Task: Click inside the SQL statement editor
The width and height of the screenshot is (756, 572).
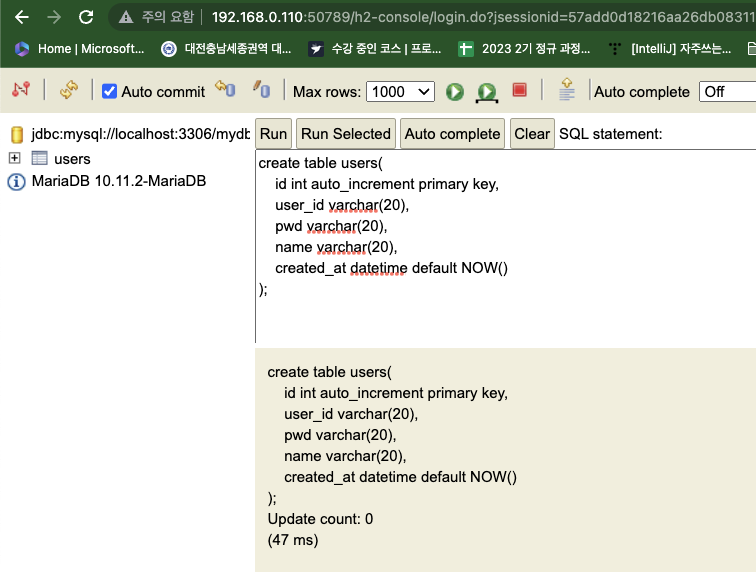Action: coord(505,246)
